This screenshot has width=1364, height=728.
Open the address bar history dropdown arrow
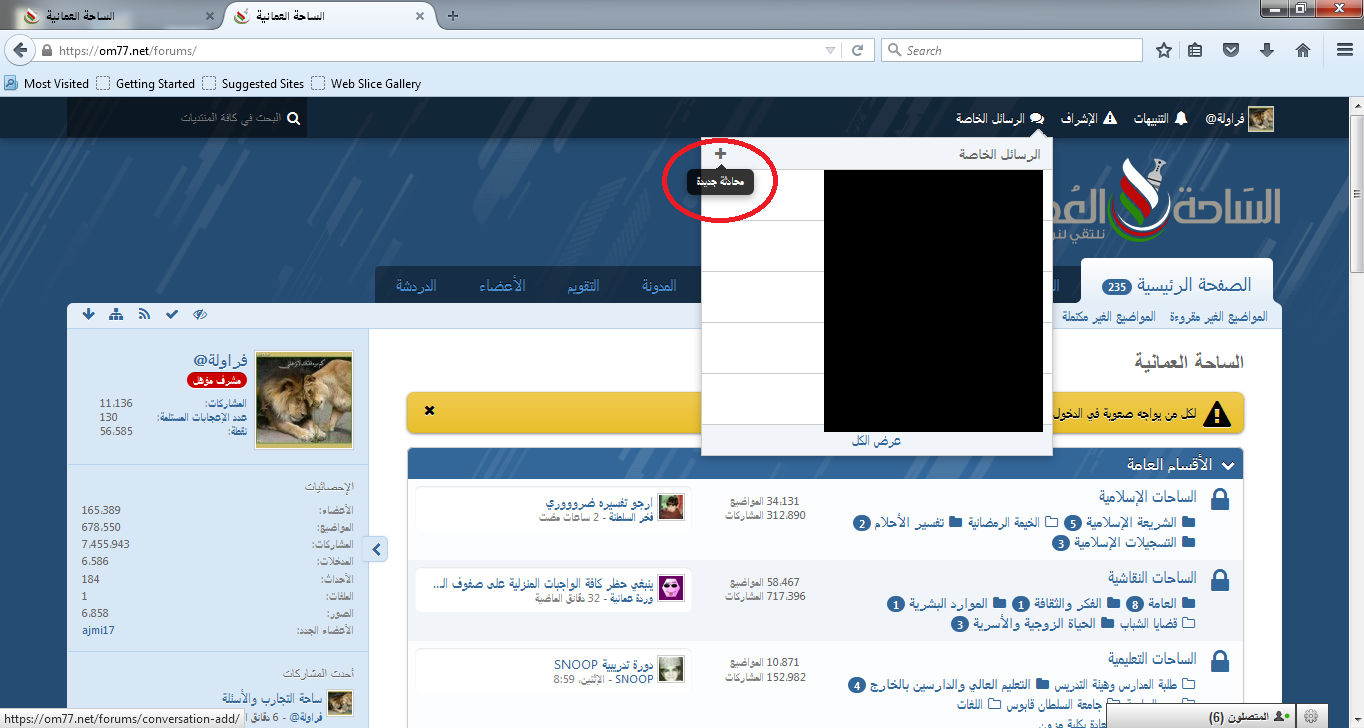pyautogui.click(x=830, y=50)
